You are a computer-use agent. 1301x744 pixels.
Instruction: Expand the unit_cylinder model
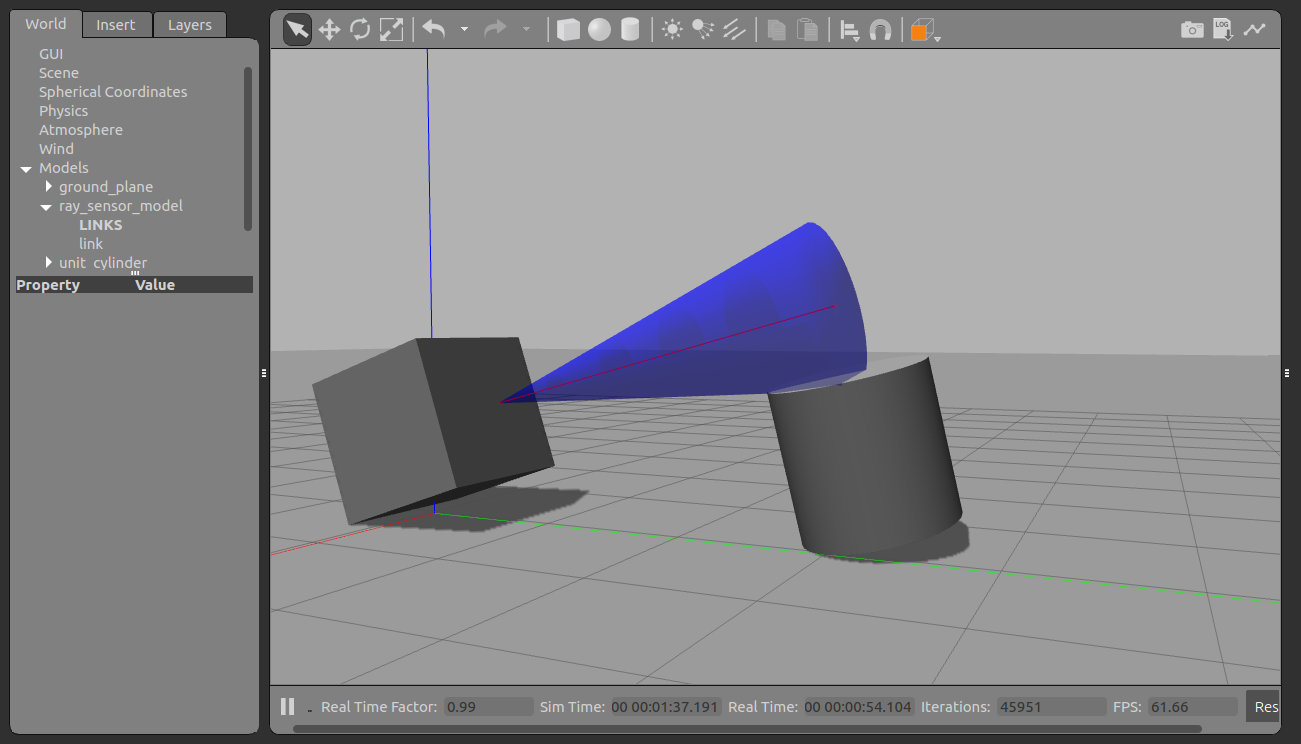click(48, 262)
